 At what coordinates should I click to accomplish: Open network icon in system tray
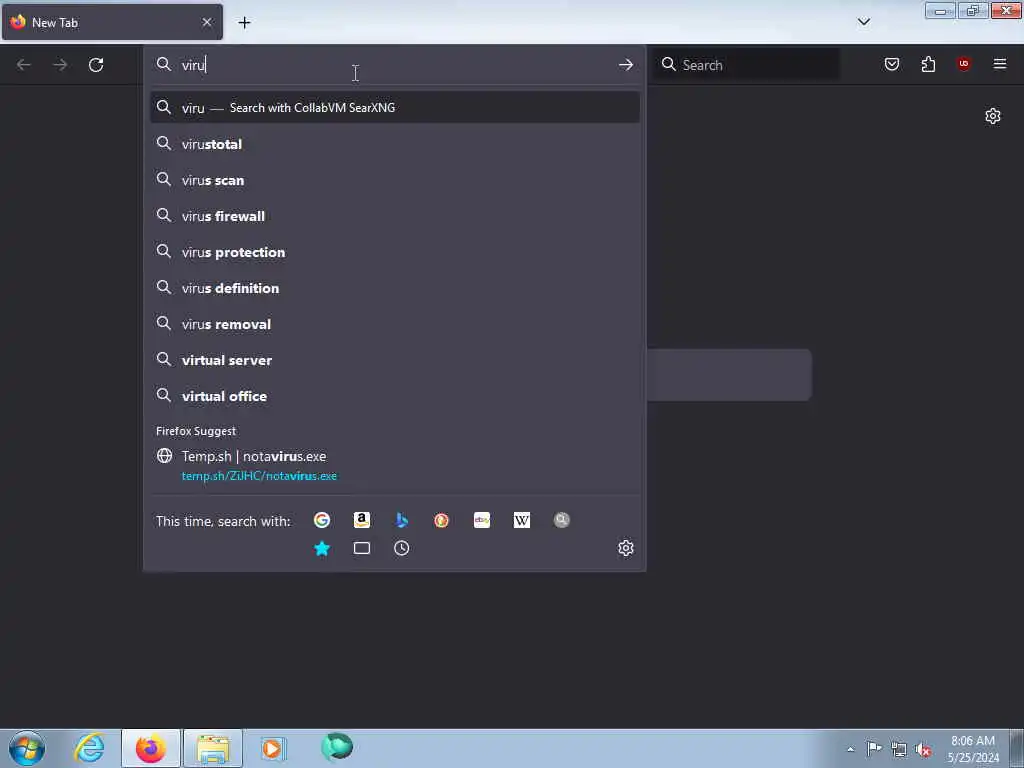point(899,750)
